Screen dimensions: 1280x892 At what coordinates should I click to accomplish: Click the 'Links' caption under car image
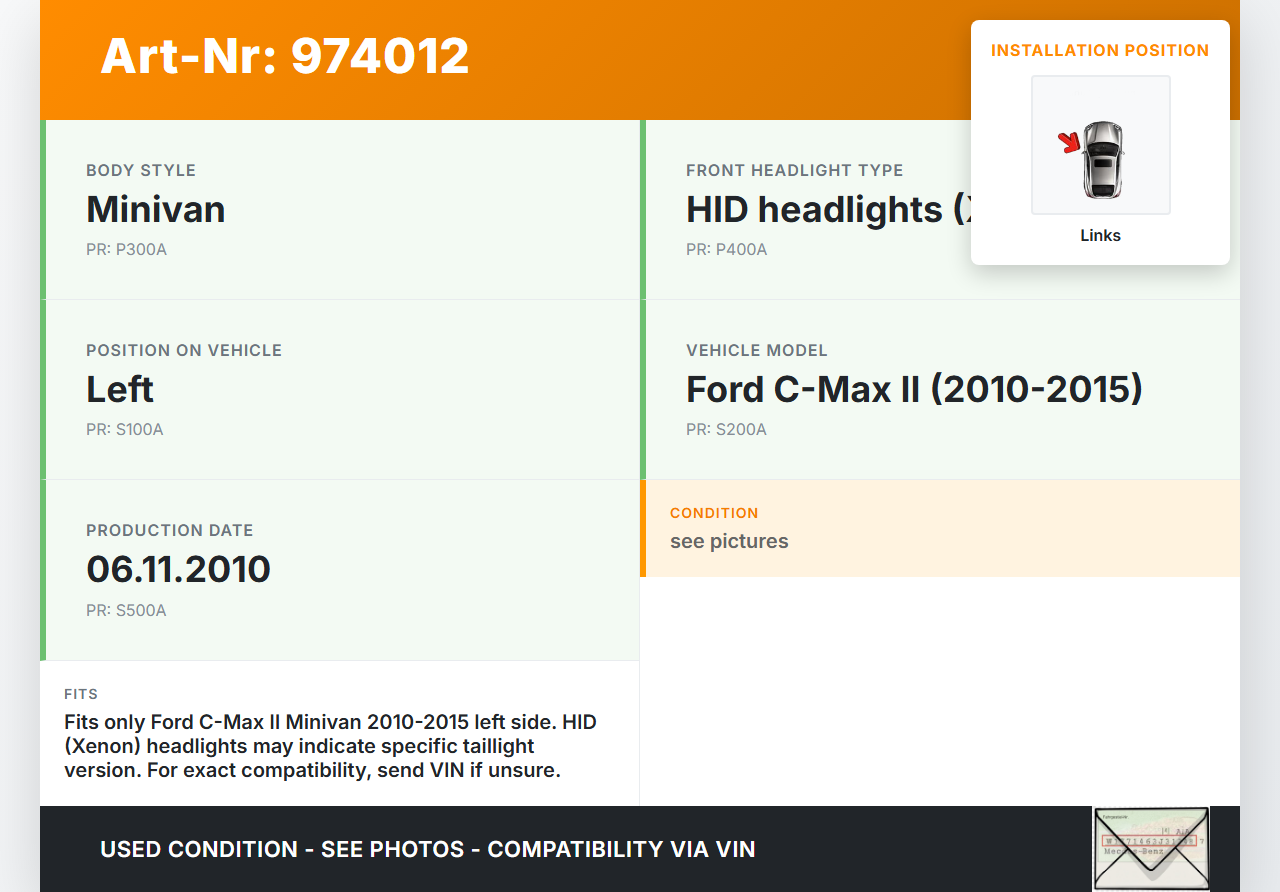(1100, 236)
